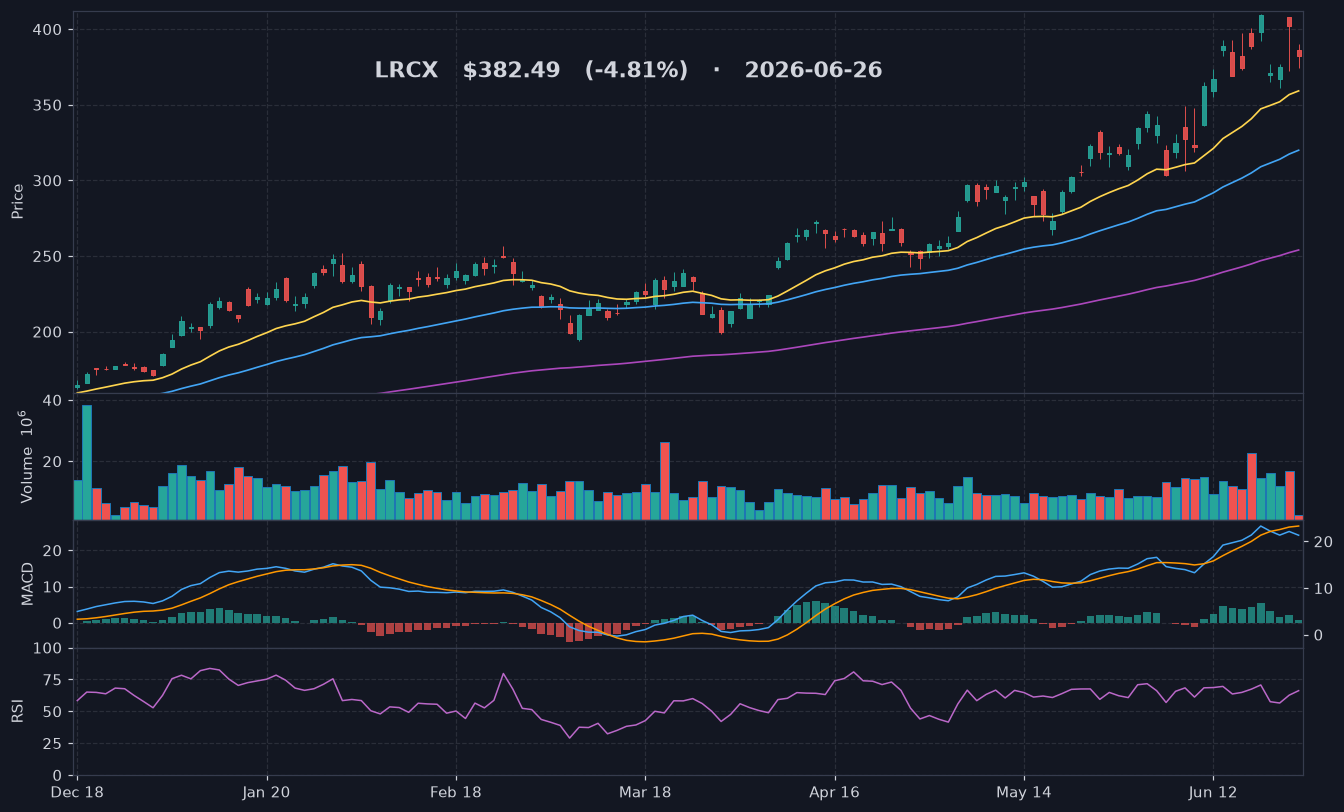Click the Apr 16 date label
Viewport: 1344px width, 812px height.
(834, 792)
